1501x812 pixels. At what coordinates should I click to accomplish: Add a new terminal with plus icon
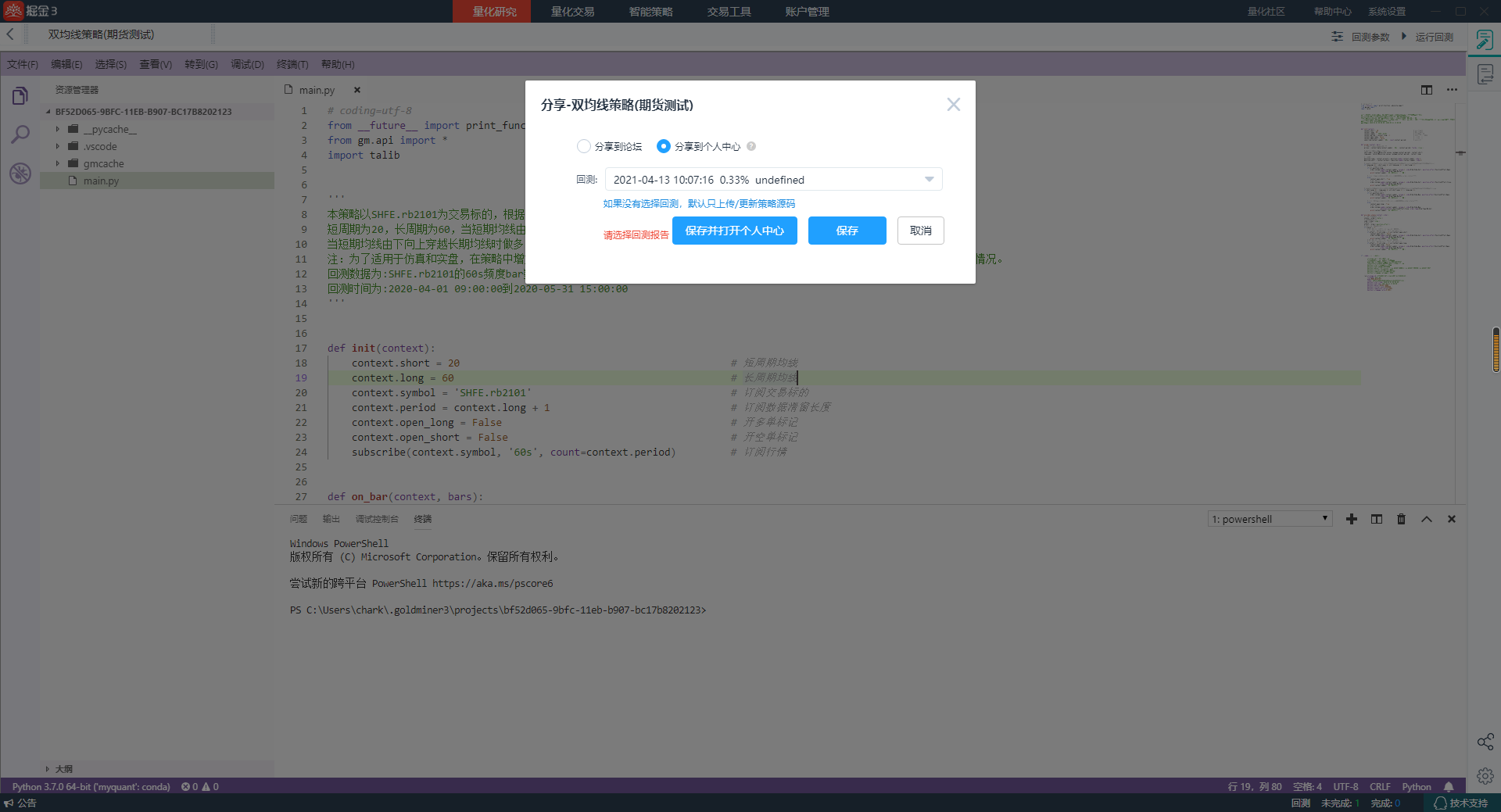1352,519
